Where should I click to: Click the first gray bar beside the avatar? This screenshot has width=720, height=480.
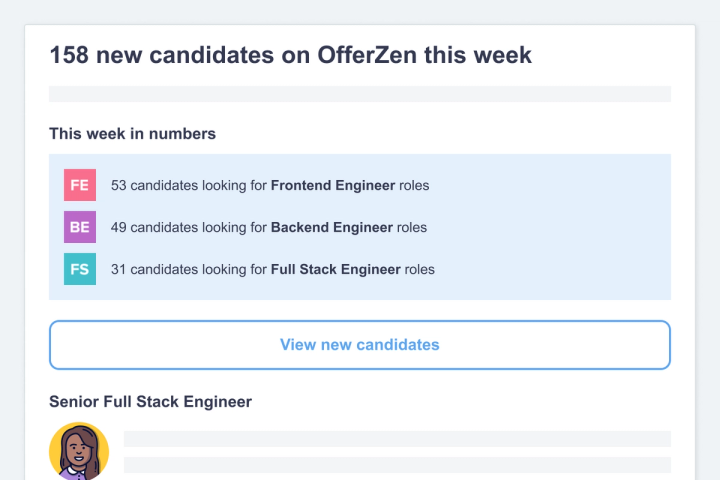[x=397, y=439]
